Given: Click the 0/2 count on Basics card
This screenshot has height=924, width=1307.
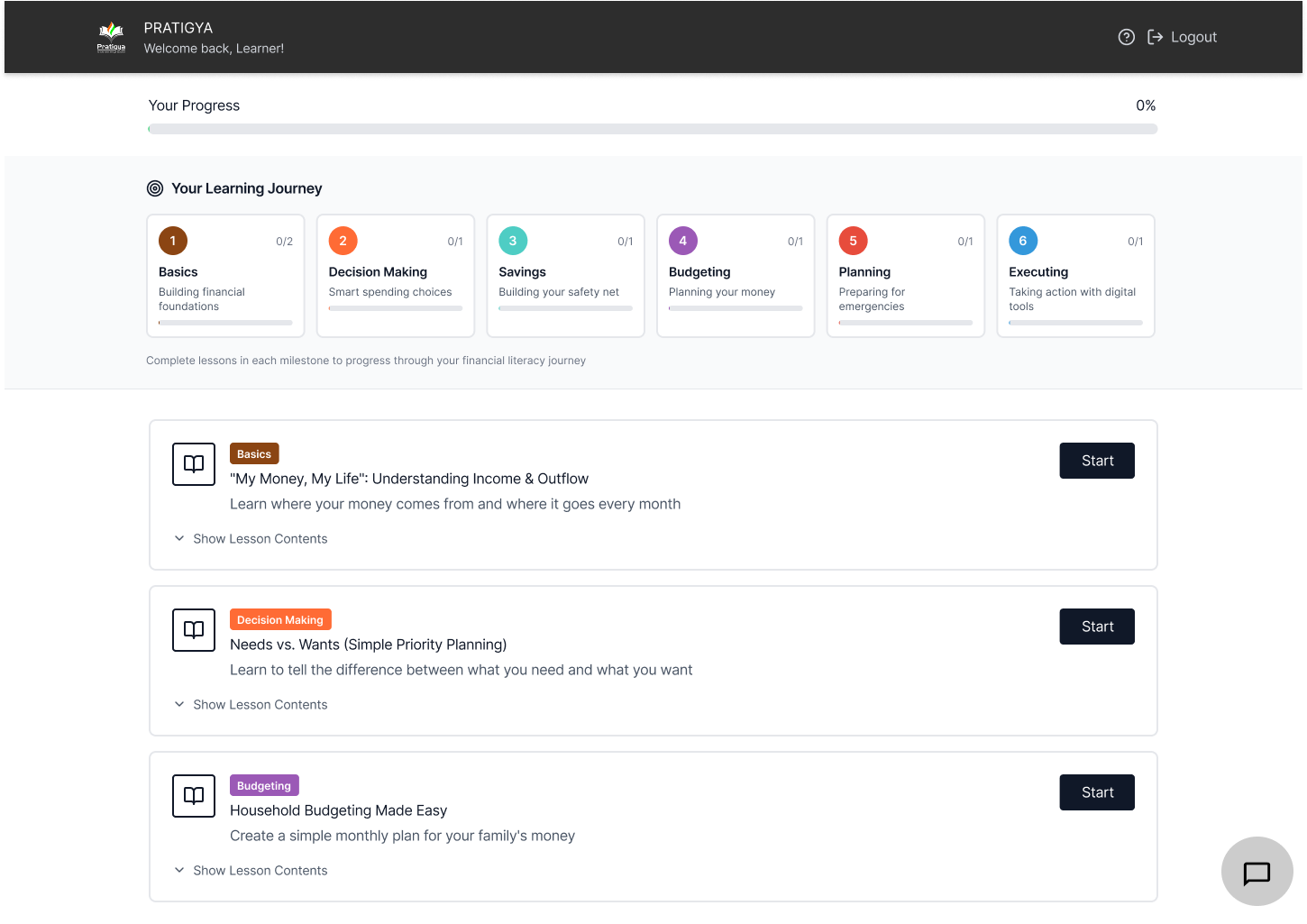Looking at the screenshot, I should pos(284,242).
